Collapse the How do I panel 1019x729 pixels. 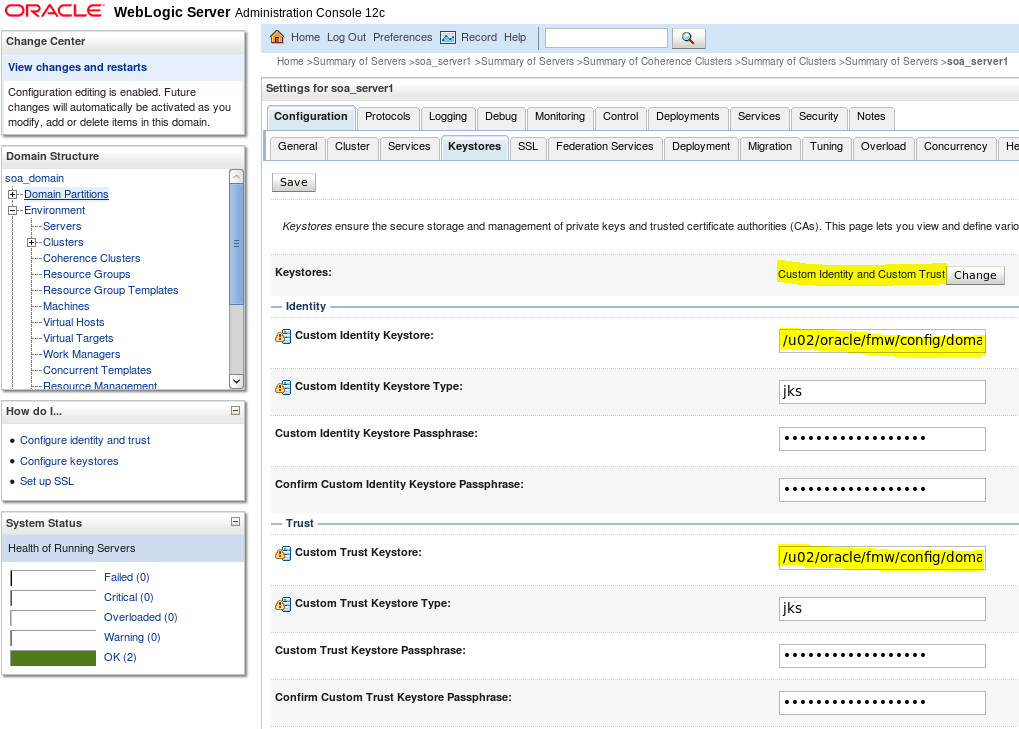tap(235, 411)
